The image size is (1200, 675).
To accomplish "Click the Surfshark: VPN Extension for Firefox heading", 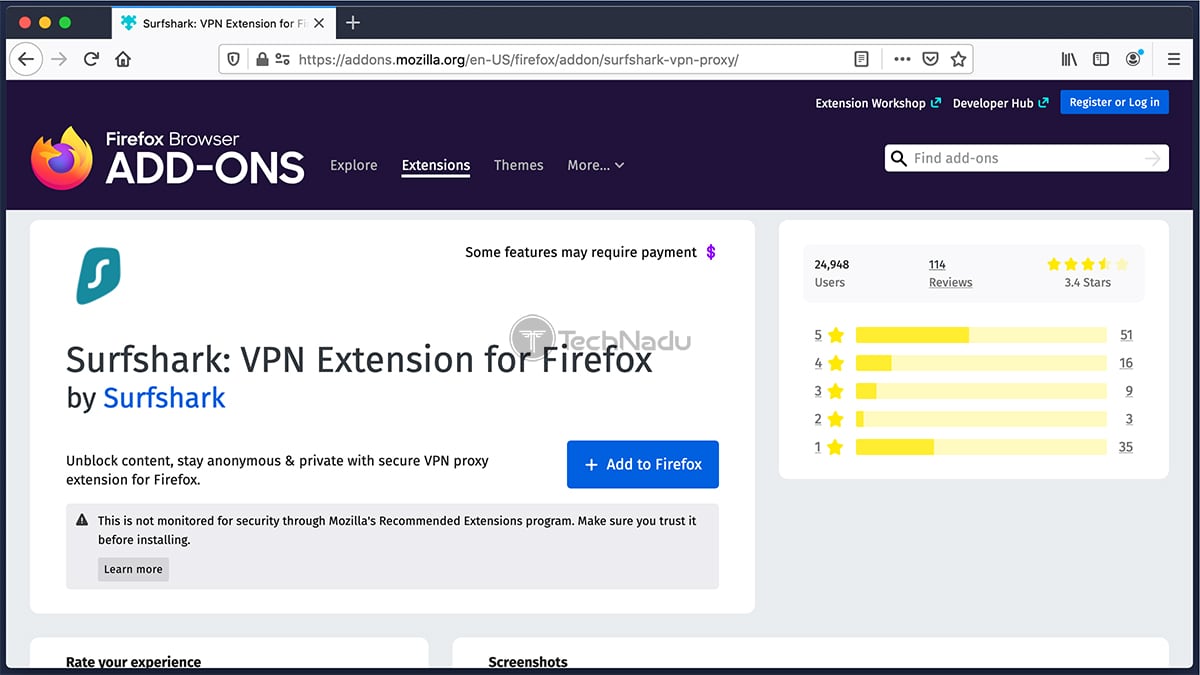I will (x=359, y=358).
